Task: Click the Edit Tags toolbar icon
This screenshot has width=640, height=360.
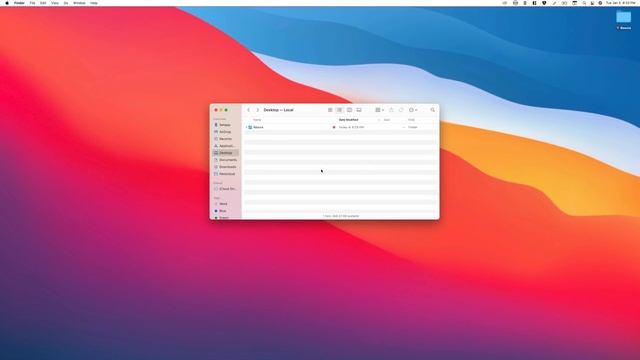Action: click(401, 110)
